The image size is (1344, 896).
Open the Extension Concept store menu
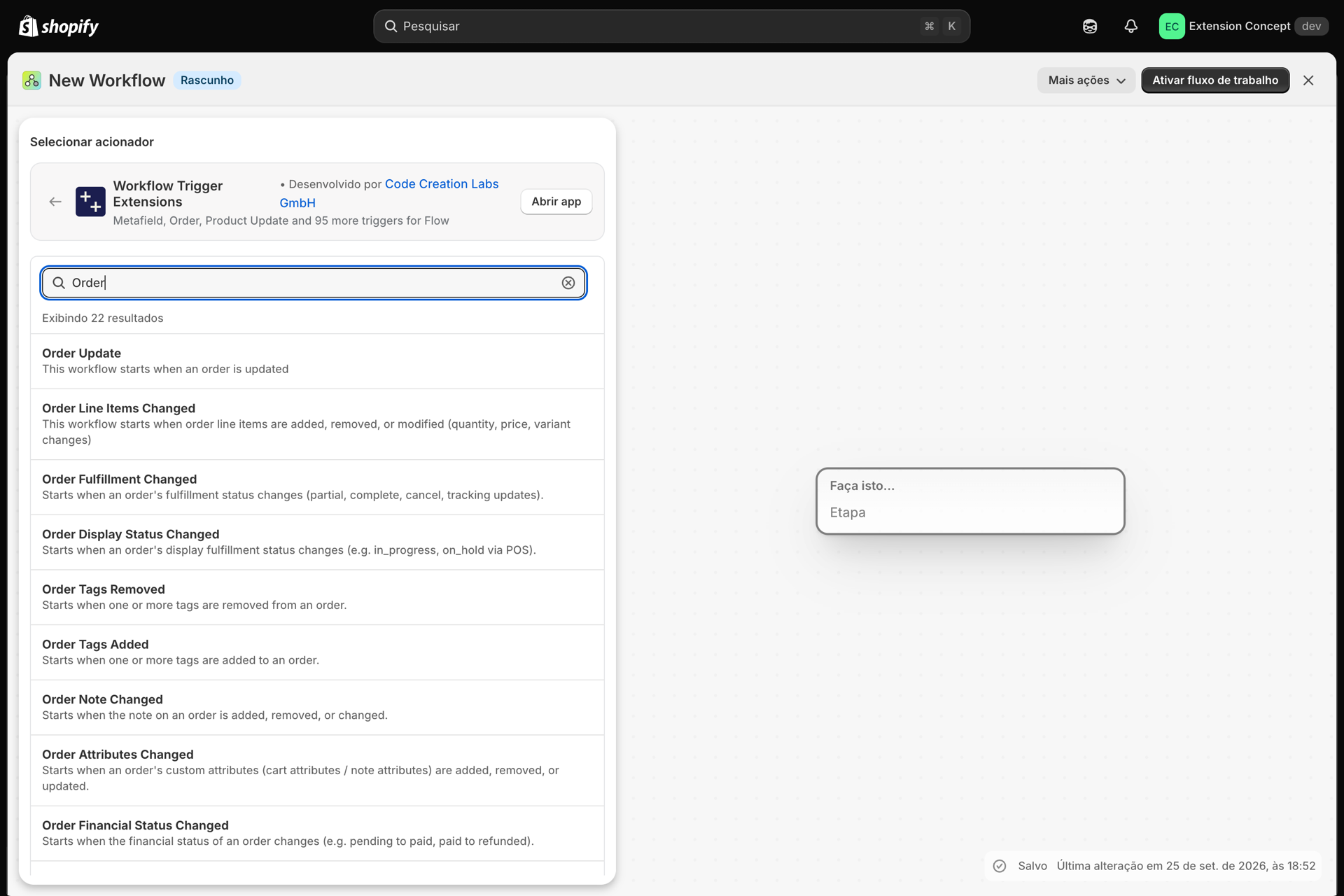[x=1243, y=26]
